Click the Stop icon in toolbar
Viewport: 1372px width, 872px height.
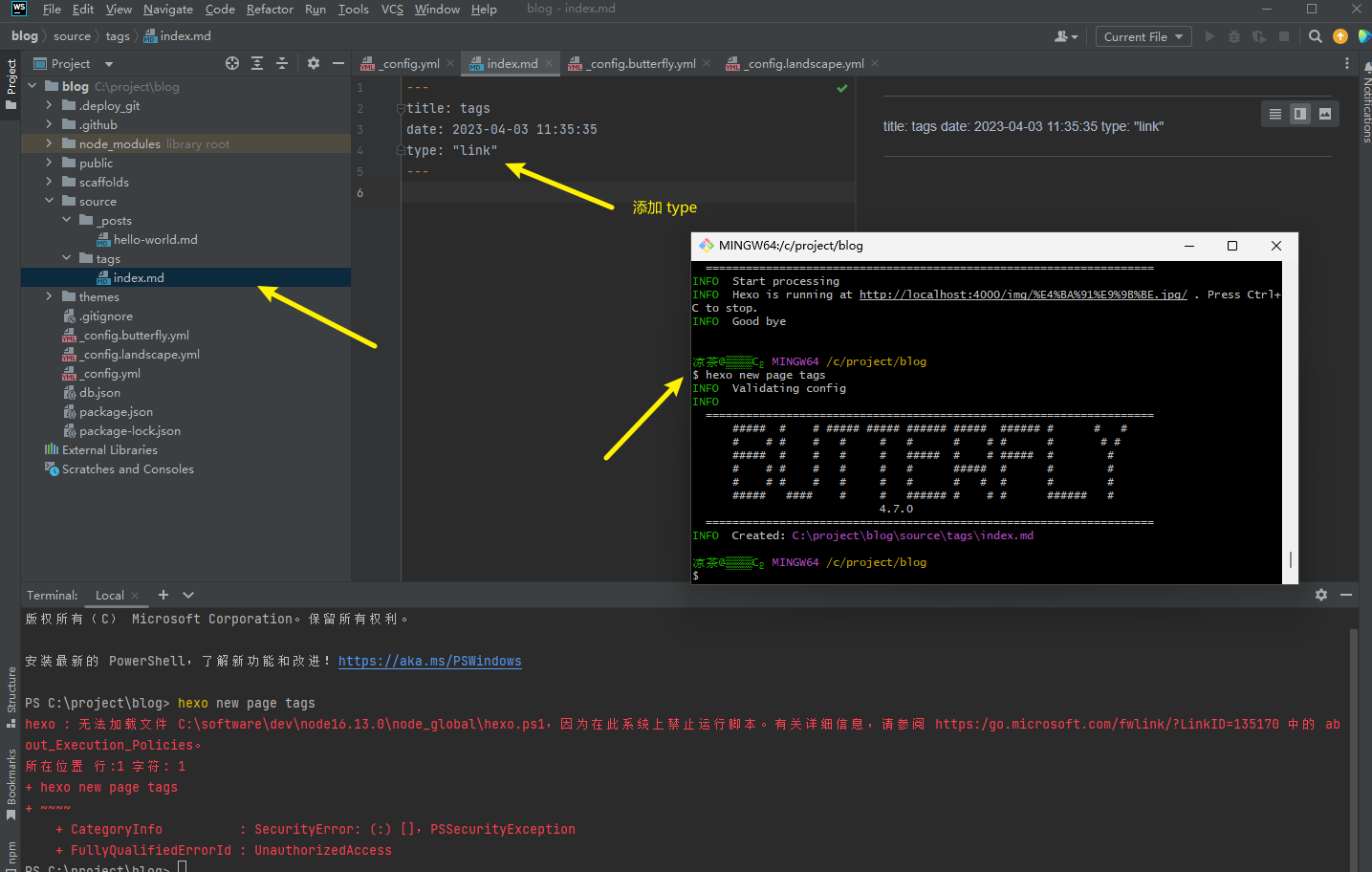point(1284,36)
